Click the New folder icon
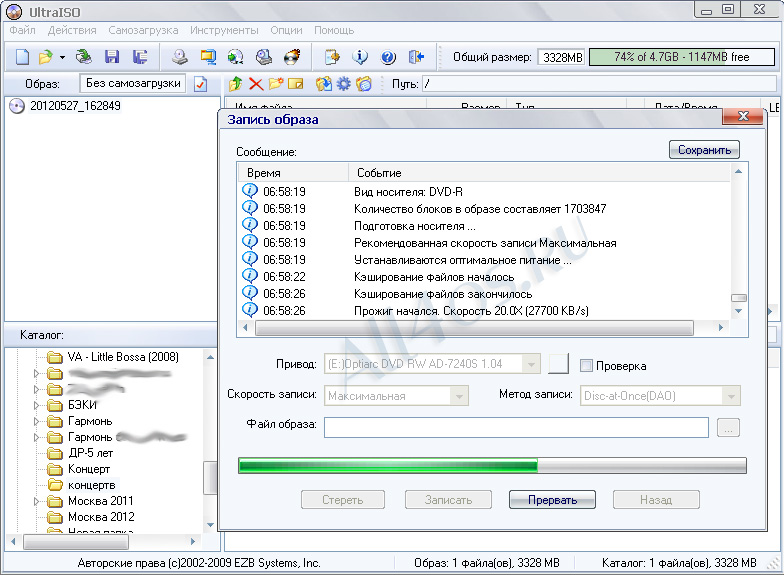The height and width of the screenshot is (575, 784). tap(276, 84)
